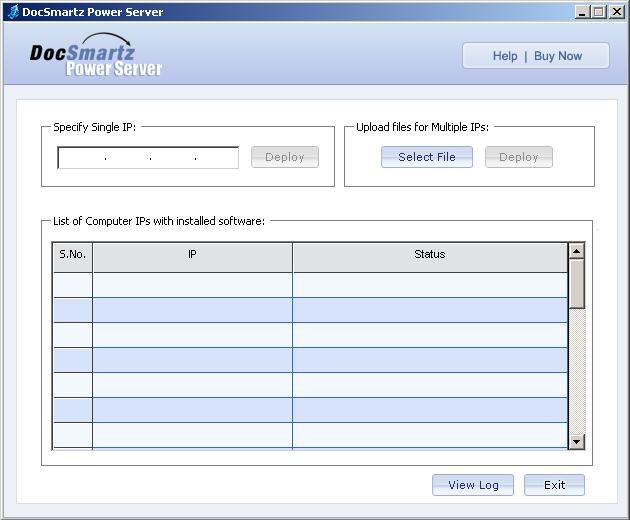Click the table scrollbar up arrow

click(x=577, y=251)
